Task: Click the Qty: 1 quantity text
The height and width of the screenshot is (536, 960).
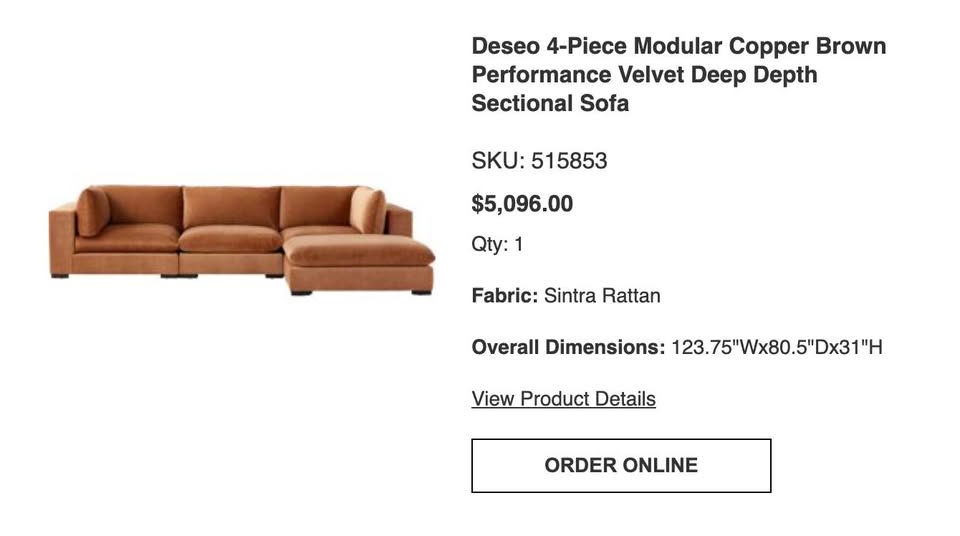Action: tap(497, 244)
